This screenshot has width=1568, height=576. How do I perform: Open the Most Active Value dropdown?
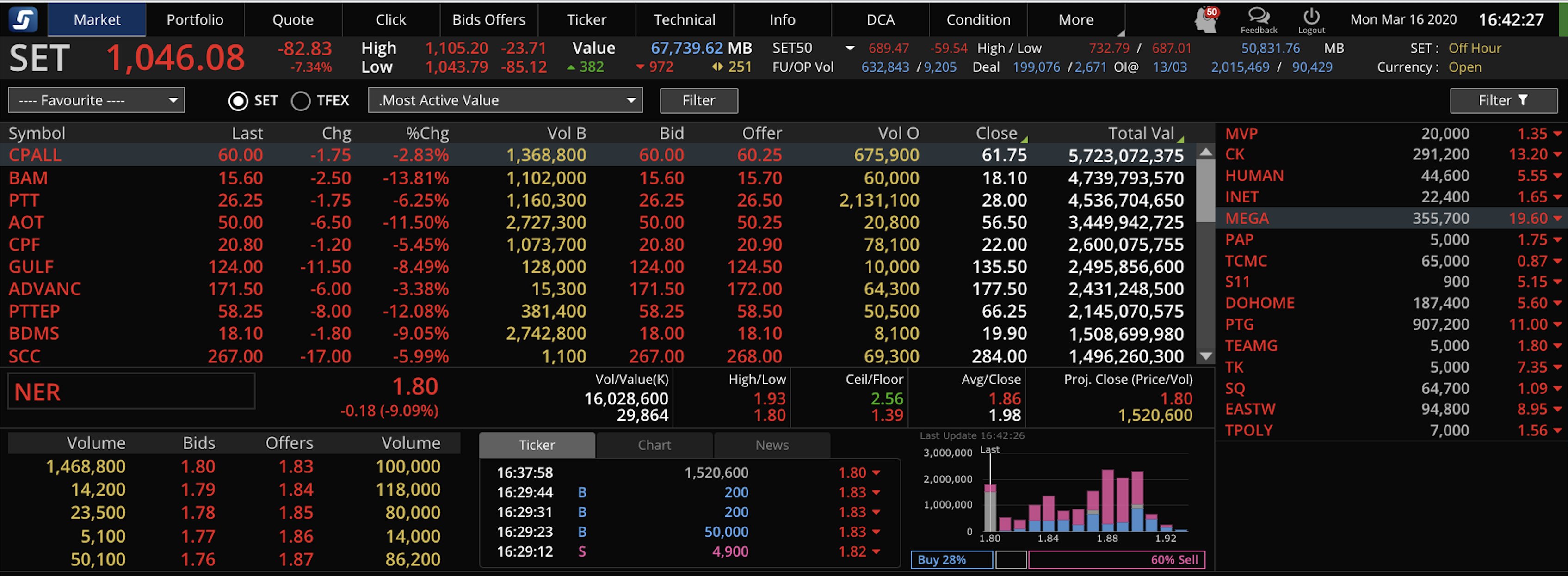pyautogui.click(x=505, y=100)
